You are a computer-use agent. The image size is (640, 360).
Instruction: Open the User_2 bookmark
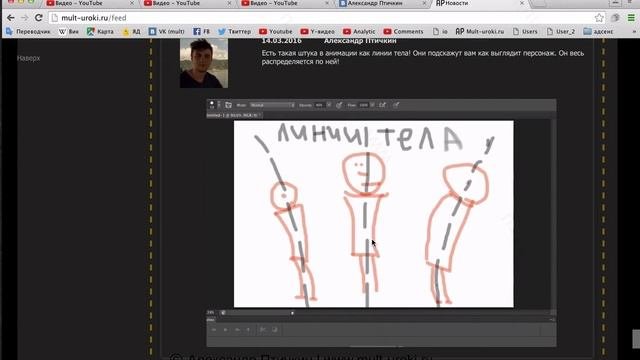[x=561, y=31]
